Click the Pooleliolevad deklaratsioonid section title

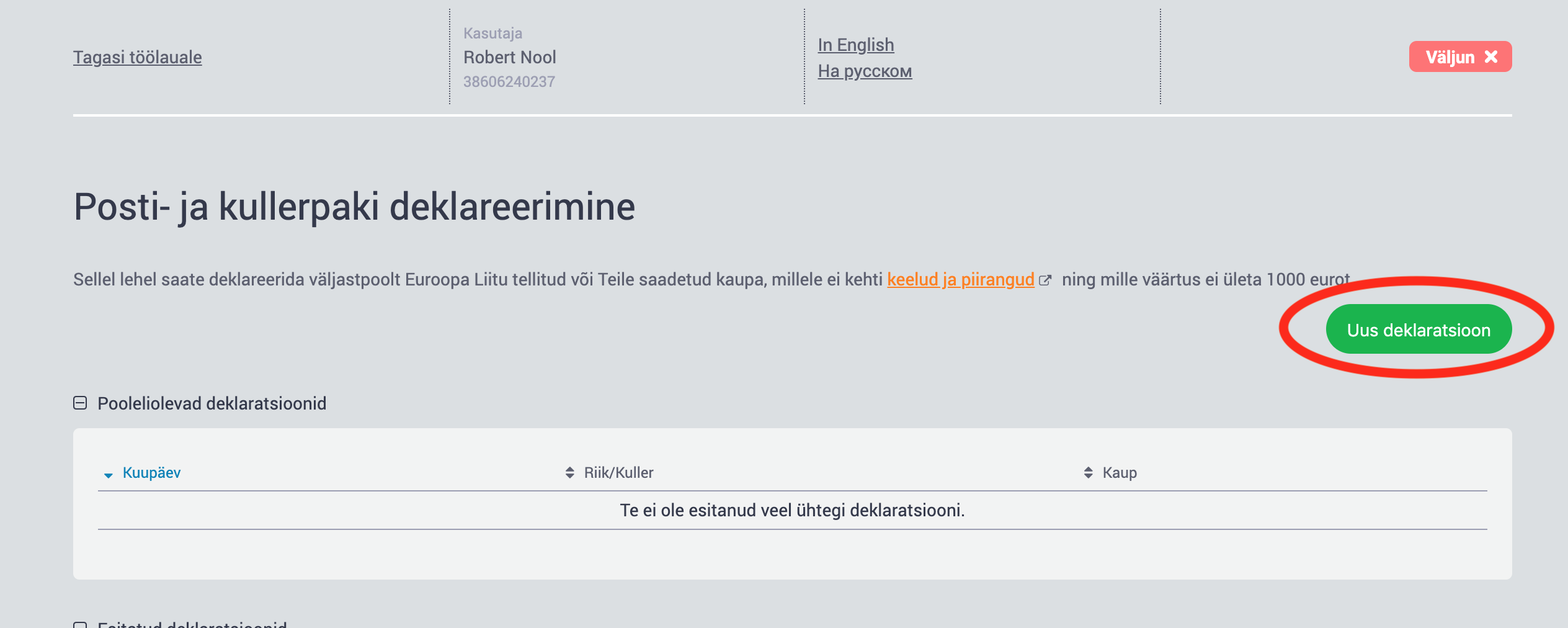[212, 404]
